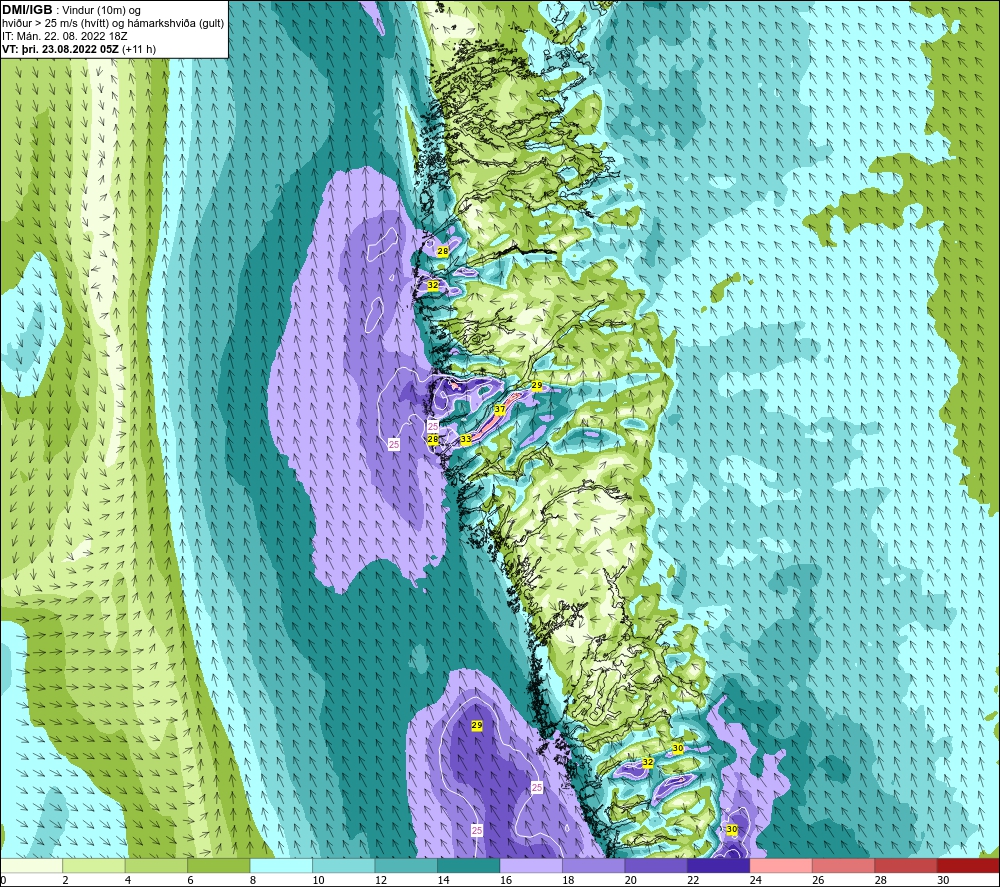The width and height of the screenshot is (1000, 887).
Task: Click the northern yellow 32 label below the 28
Action: click(x=432, y=285)
